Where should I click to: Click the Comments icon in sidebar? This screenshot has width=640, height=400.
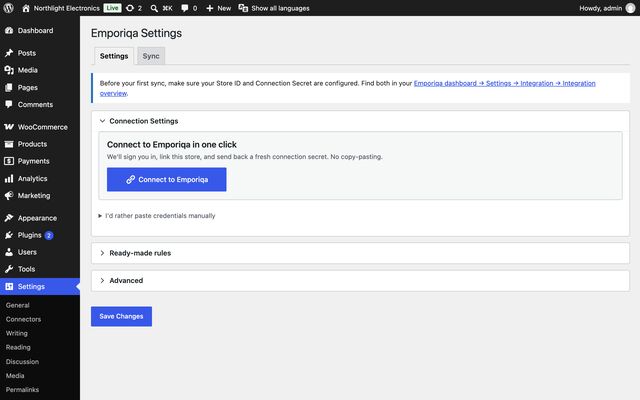click(x=9, y=104)
